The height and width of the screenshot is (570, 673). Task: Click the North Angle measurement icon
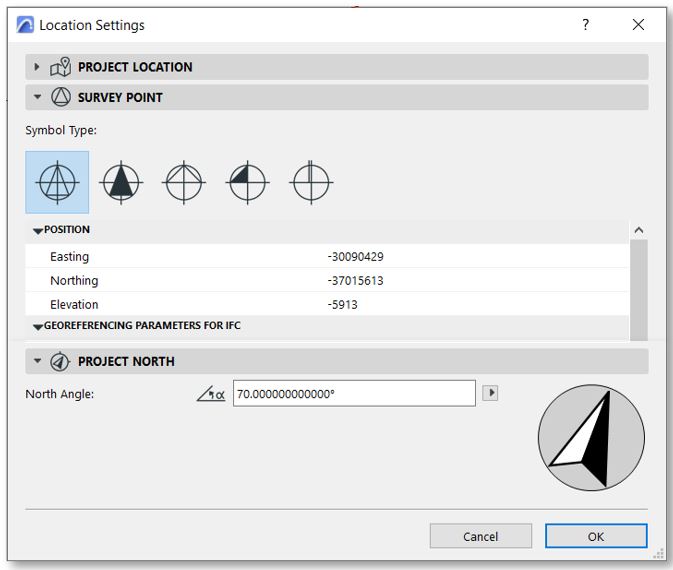coord(210,394)
